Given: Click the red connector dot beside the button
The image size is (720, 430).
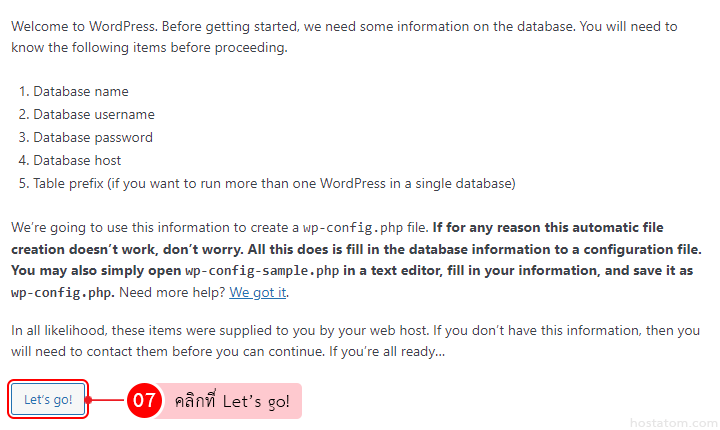Looking at the screenshot, I should pos(89,401).
